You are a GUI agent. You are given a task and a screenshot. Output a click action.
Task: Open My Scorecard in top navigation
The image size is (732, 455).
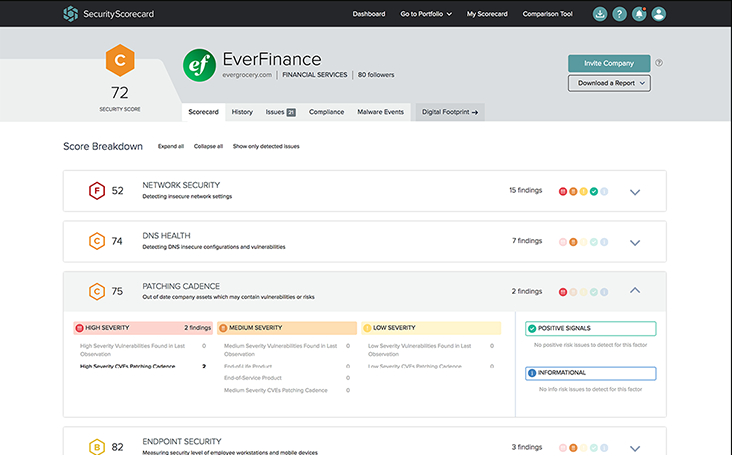487,14
